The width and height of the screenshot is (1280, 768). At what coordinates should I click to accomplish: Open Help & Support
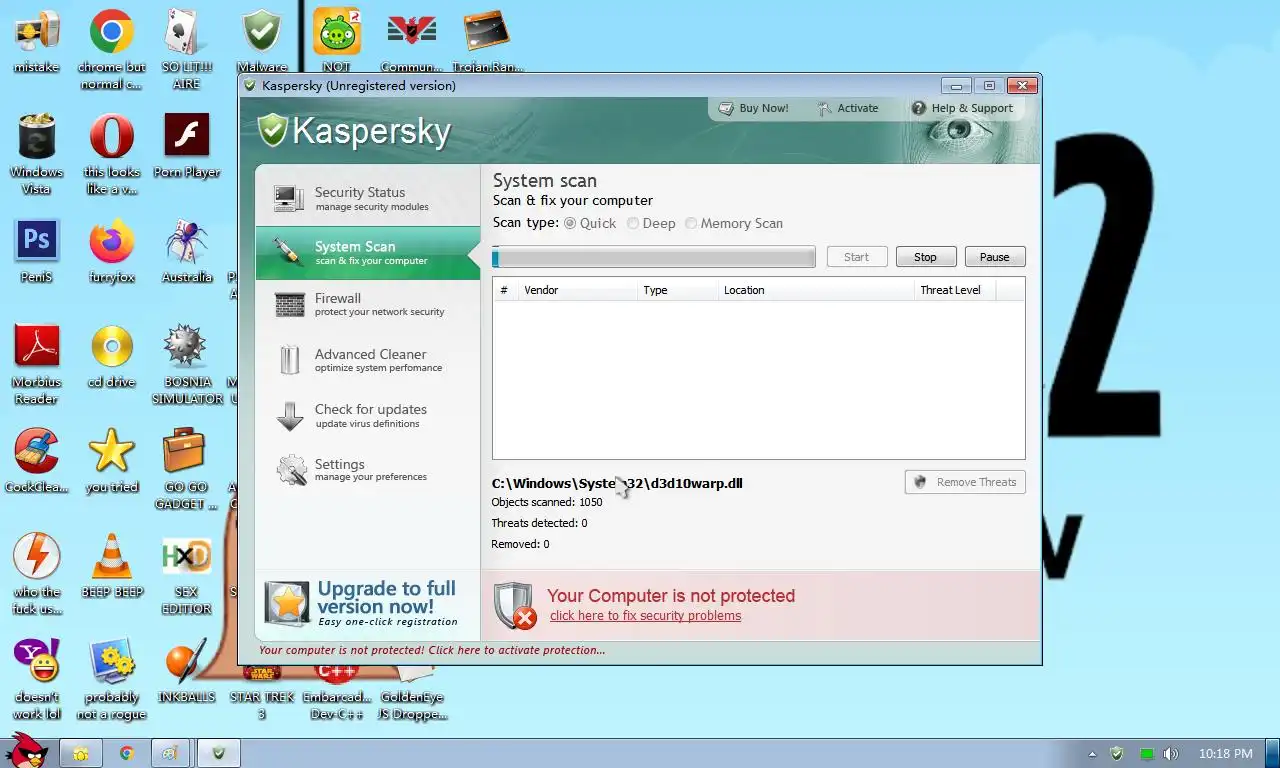click(962, 108)
